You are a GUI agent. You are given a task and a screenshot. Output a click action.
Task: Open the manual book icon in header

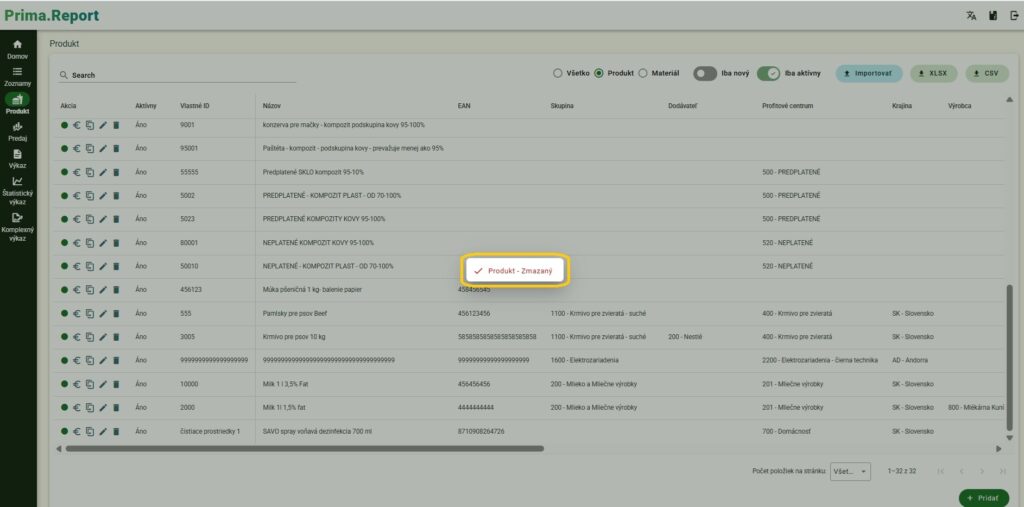[x=992, y=15]
